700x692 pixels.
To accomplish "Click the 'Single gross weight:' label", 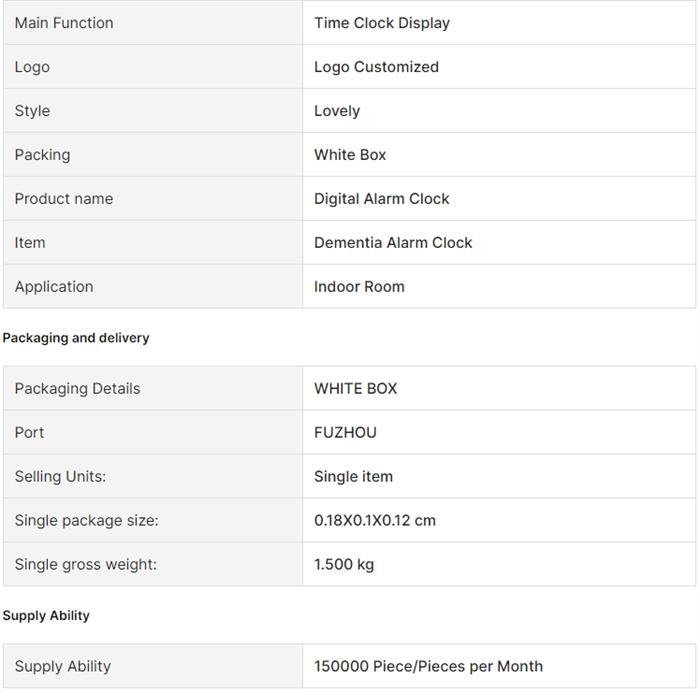I will tap(86, 564).
